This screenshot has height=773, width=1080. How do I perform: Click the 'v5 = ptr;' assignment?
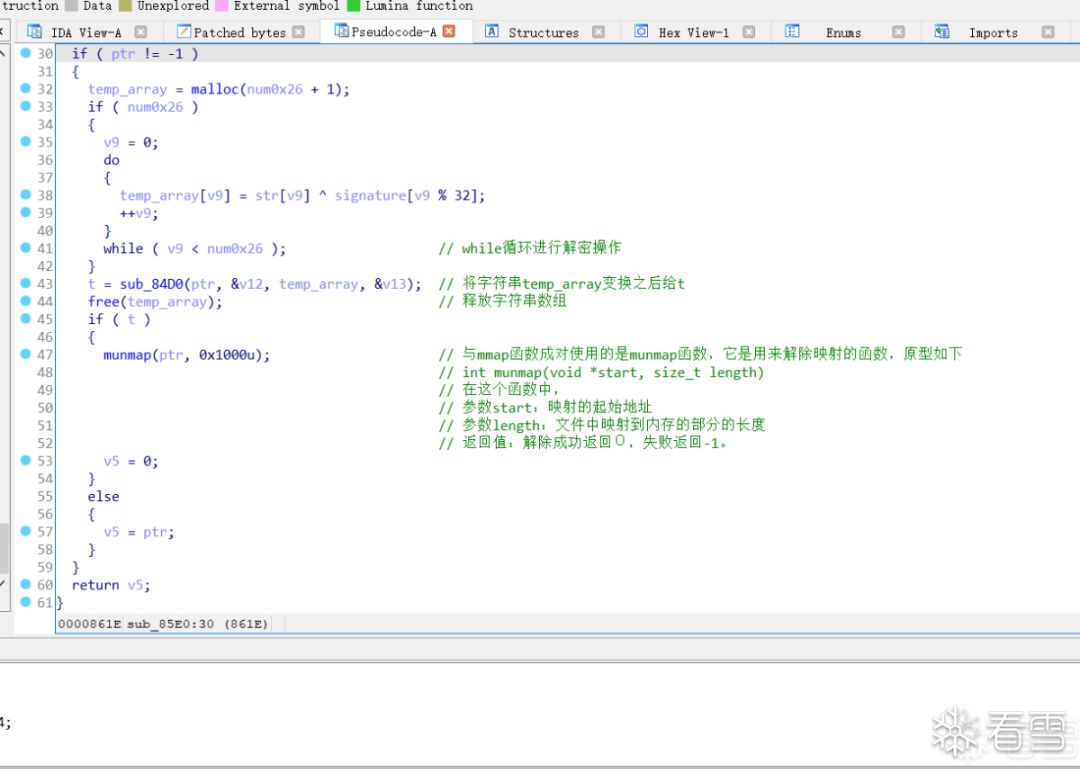tap(138, 532)
